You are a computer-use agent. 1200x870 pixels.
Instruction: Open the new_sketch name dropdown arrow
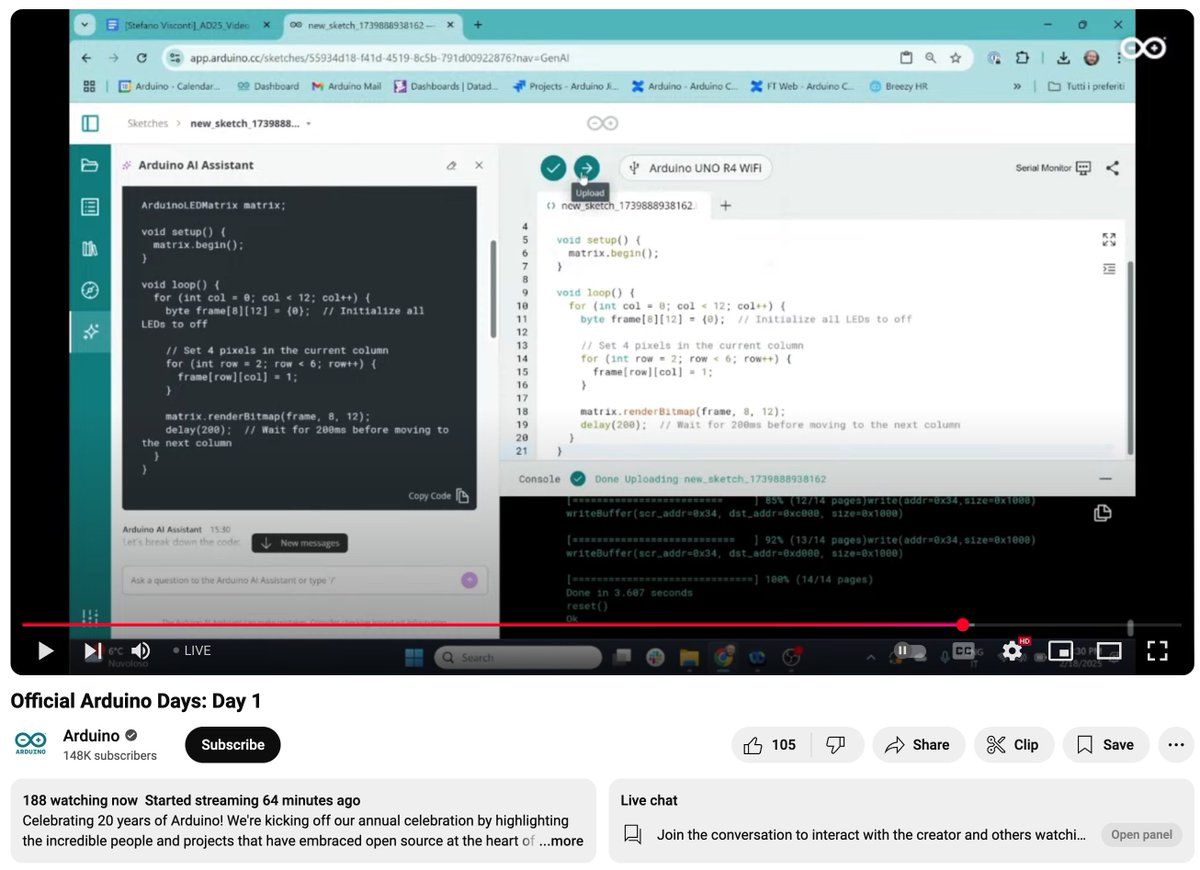pos(309,124)
